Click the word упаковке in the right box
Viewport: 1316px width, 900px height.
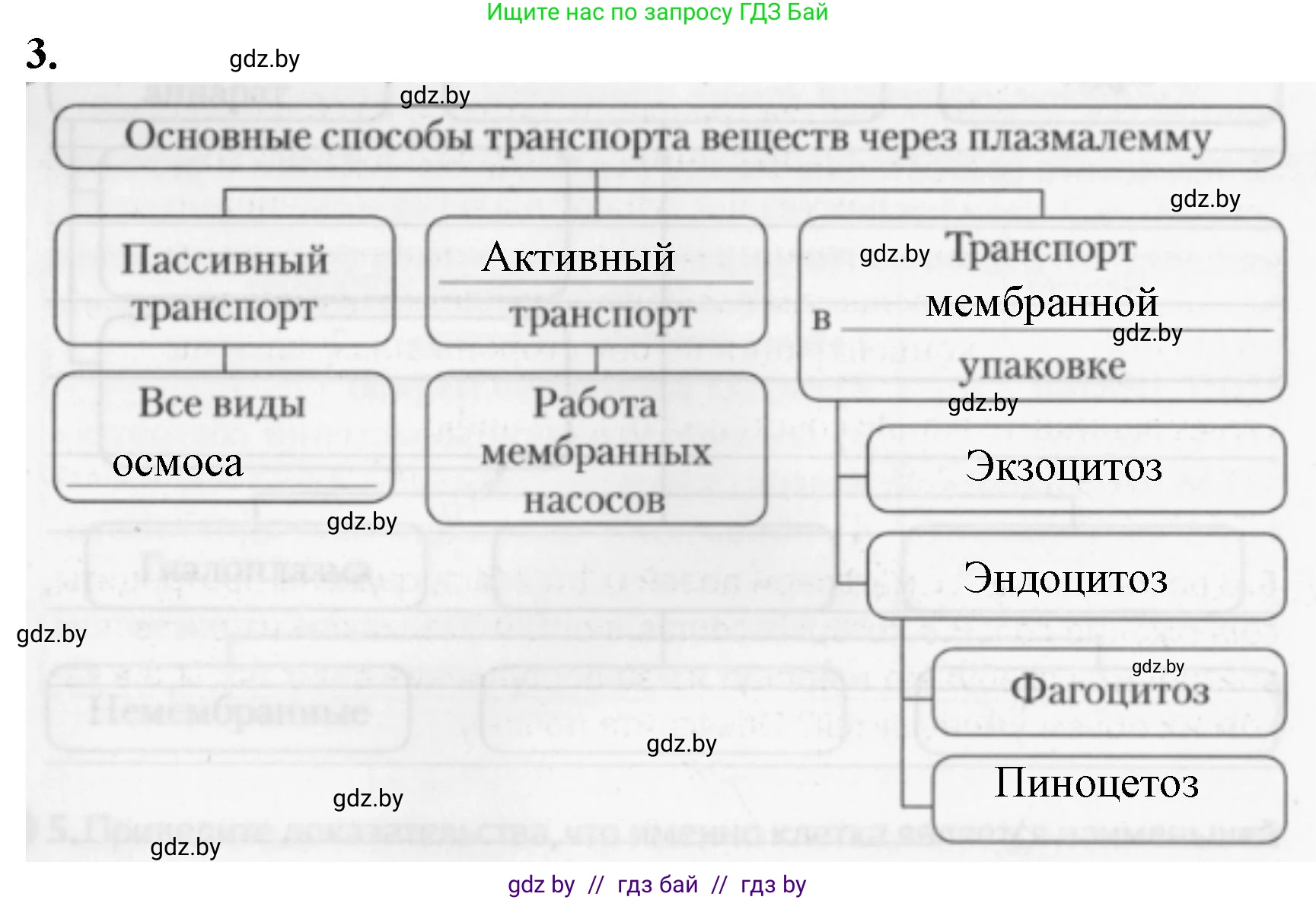pos(1041,367)
